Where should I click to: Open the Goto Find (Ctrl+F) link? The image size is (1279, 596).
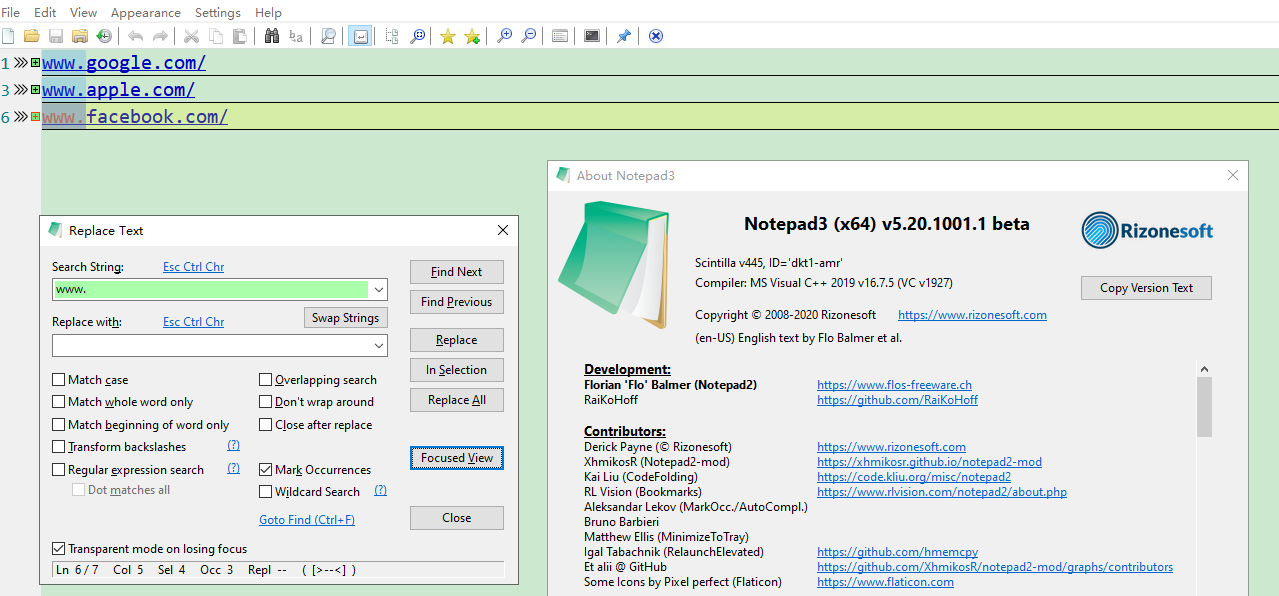[307, 520]
